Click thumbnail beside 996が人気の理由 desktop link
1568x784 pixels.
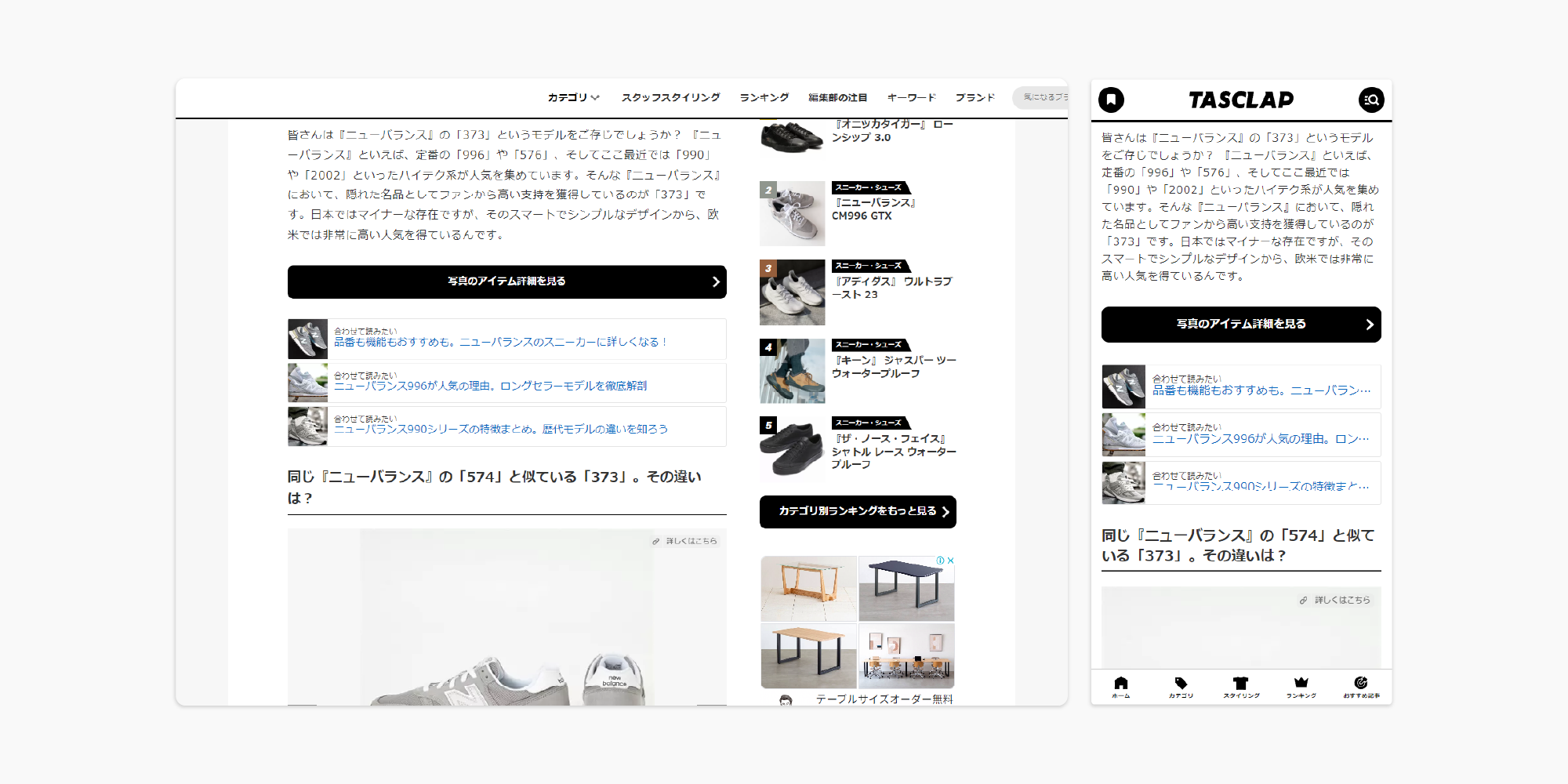307,383
